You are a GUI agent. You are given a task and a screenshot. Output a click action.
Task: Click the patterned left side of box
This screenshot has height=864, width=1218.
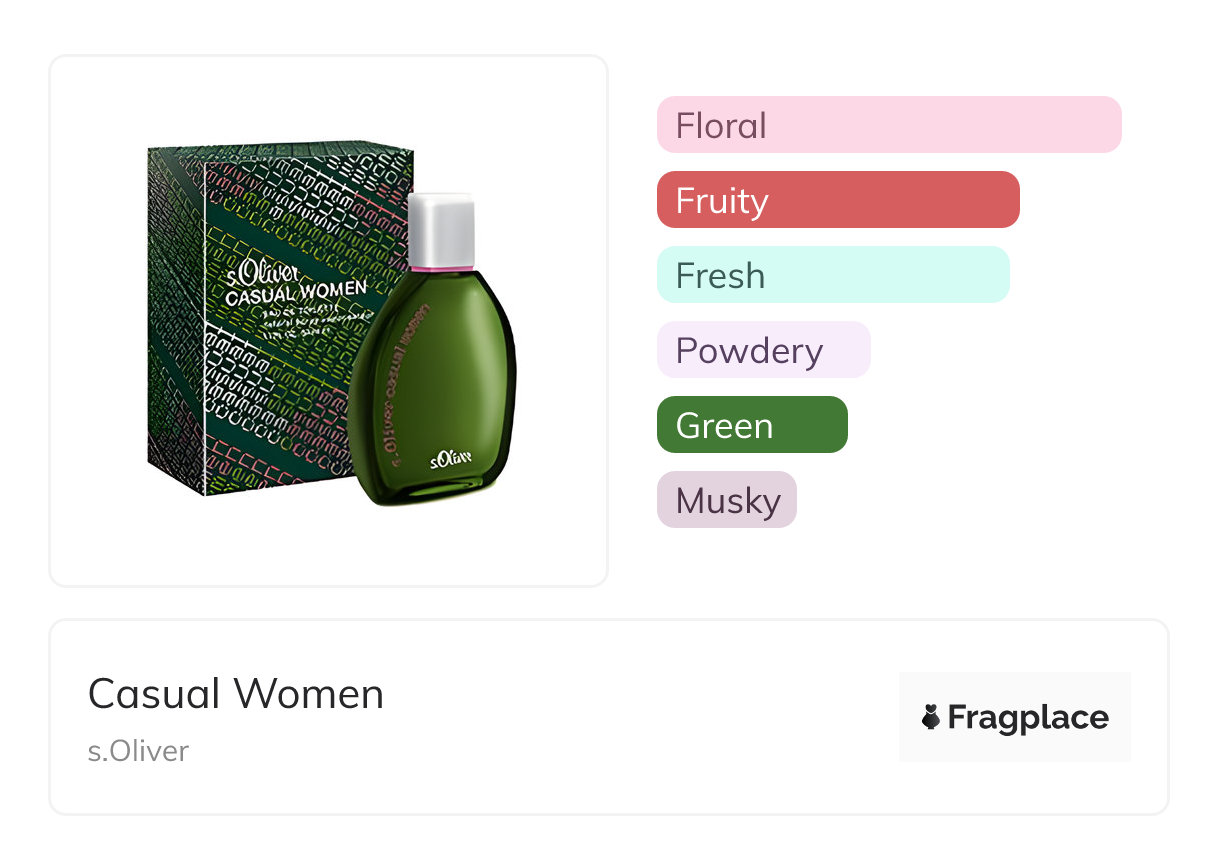pos(176,320)
